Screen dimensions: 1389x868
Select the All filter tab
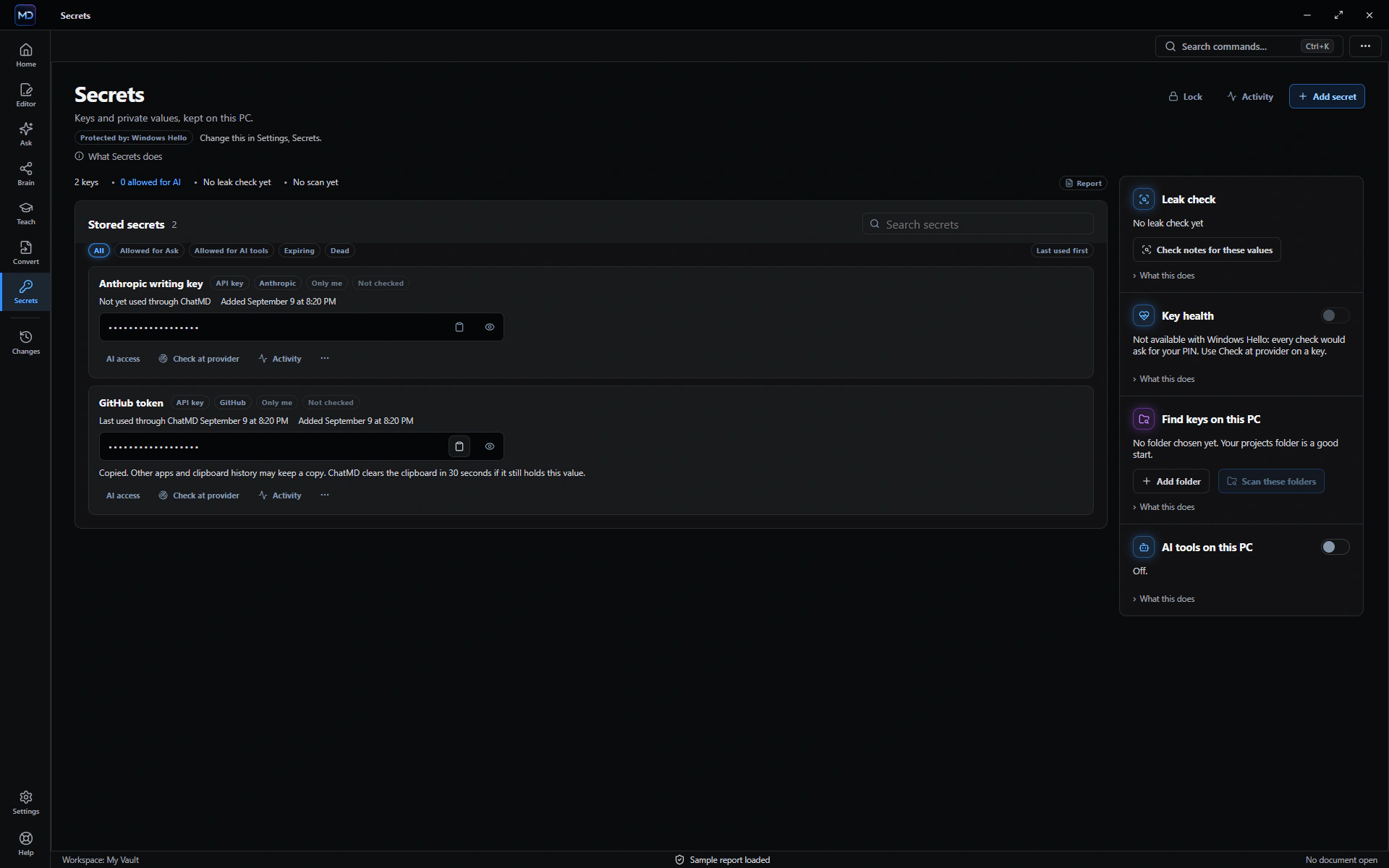[x=99, y=250]
